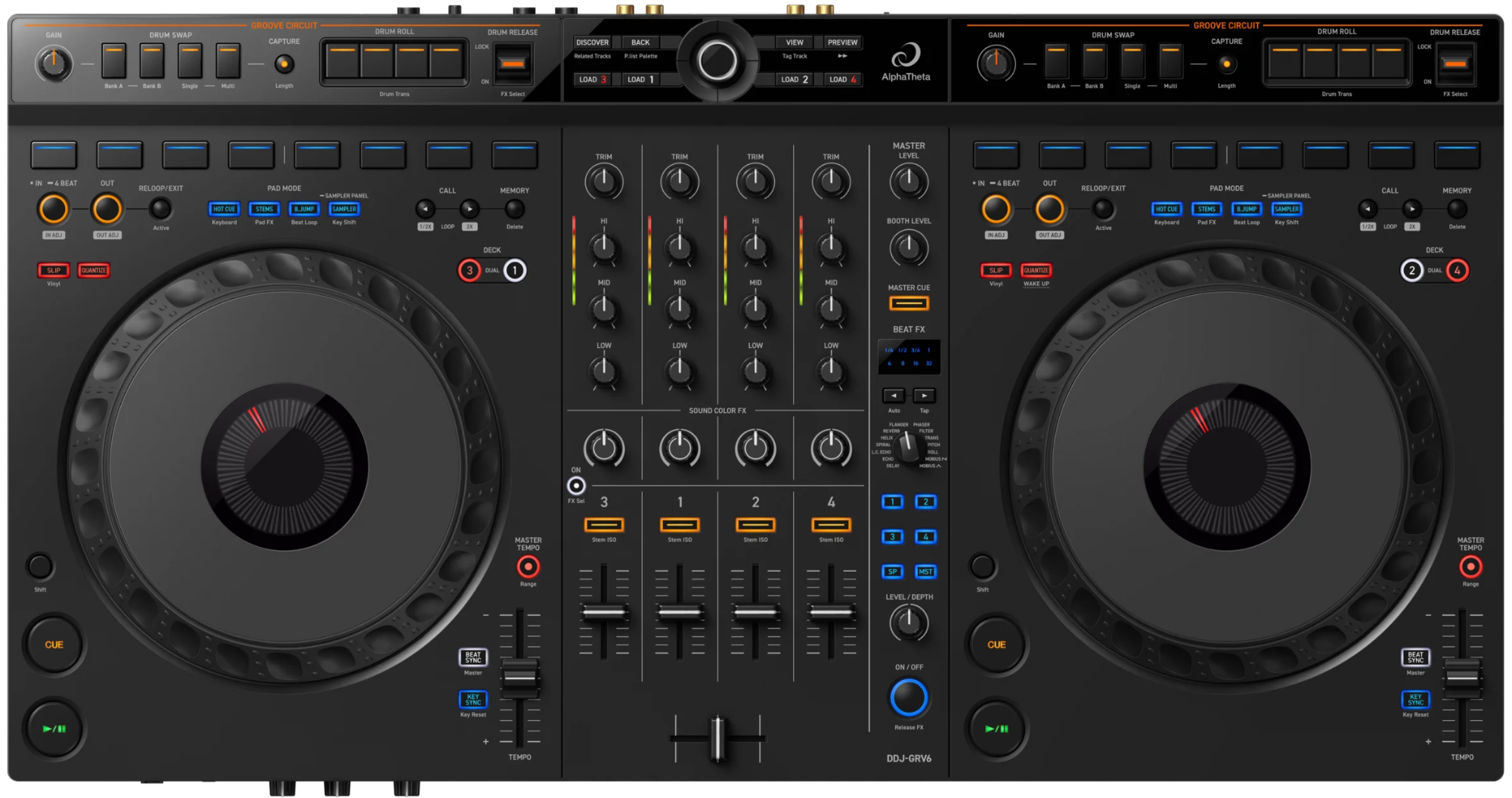Toggle QUANTIZE on the left deck
The image size is (1512, 798).
pyautogui.click(x=94, y=270)
